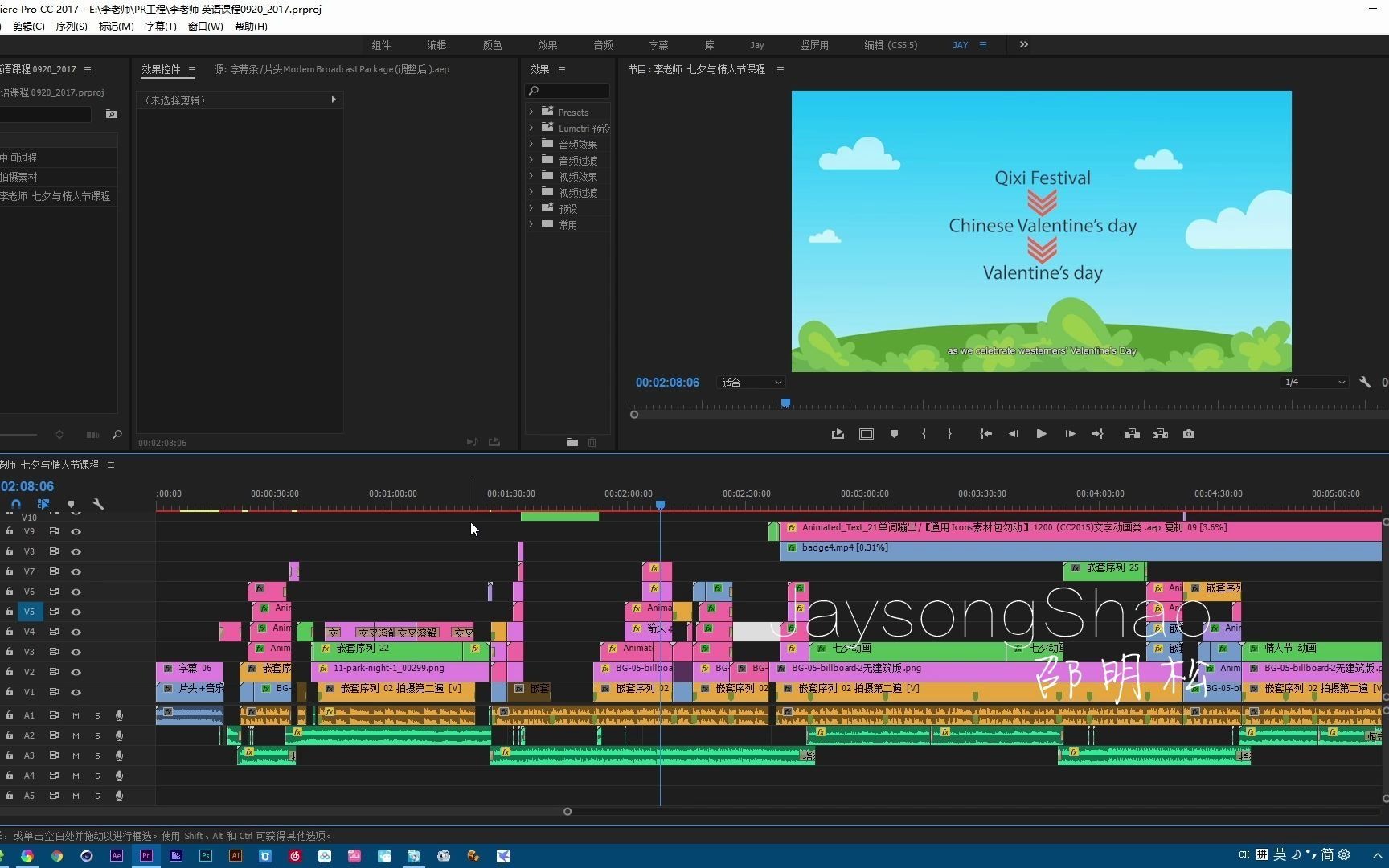1389x868 pixels.
Task: Click the export arrow icon in monitor controls
Action: (x=838, y=434)
